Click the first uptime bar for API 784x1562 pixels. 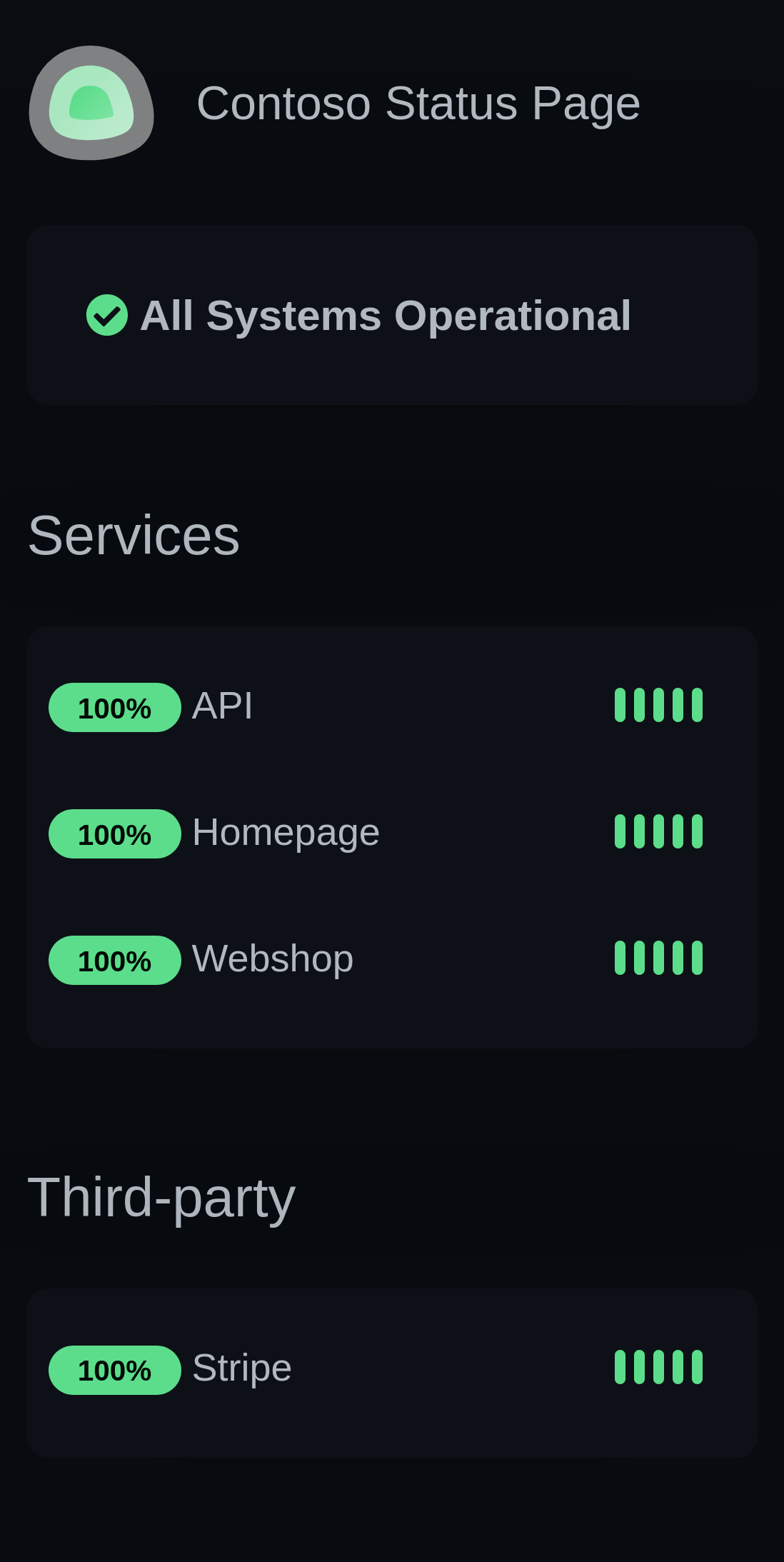tap(621, 704)
